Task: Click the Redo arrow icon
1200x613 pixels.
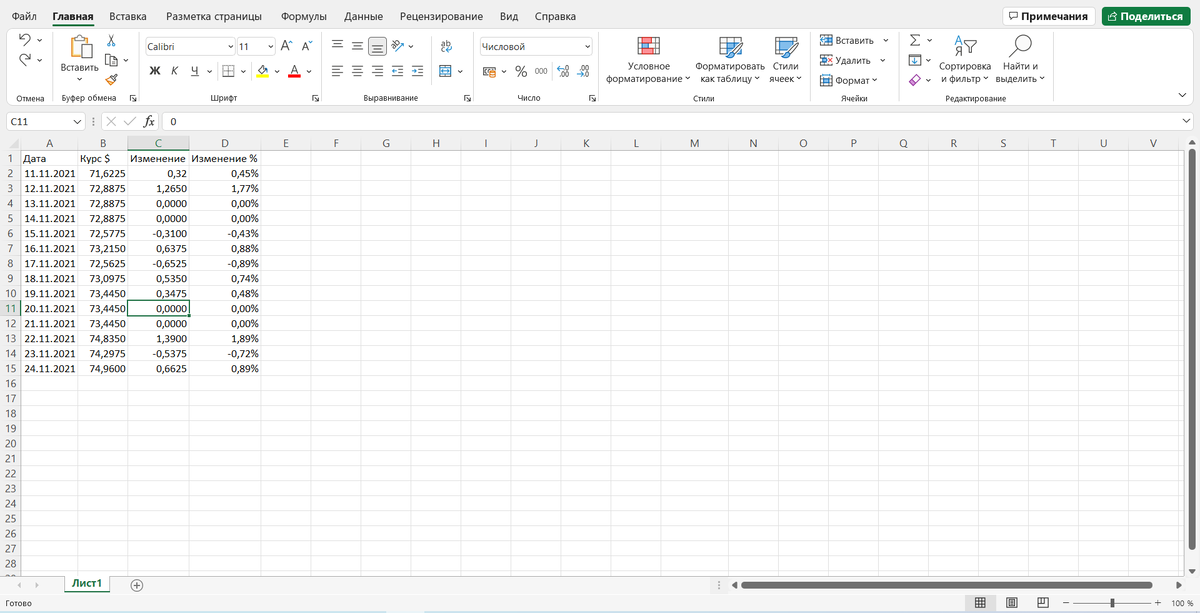Action: click(x=25, y=60)
